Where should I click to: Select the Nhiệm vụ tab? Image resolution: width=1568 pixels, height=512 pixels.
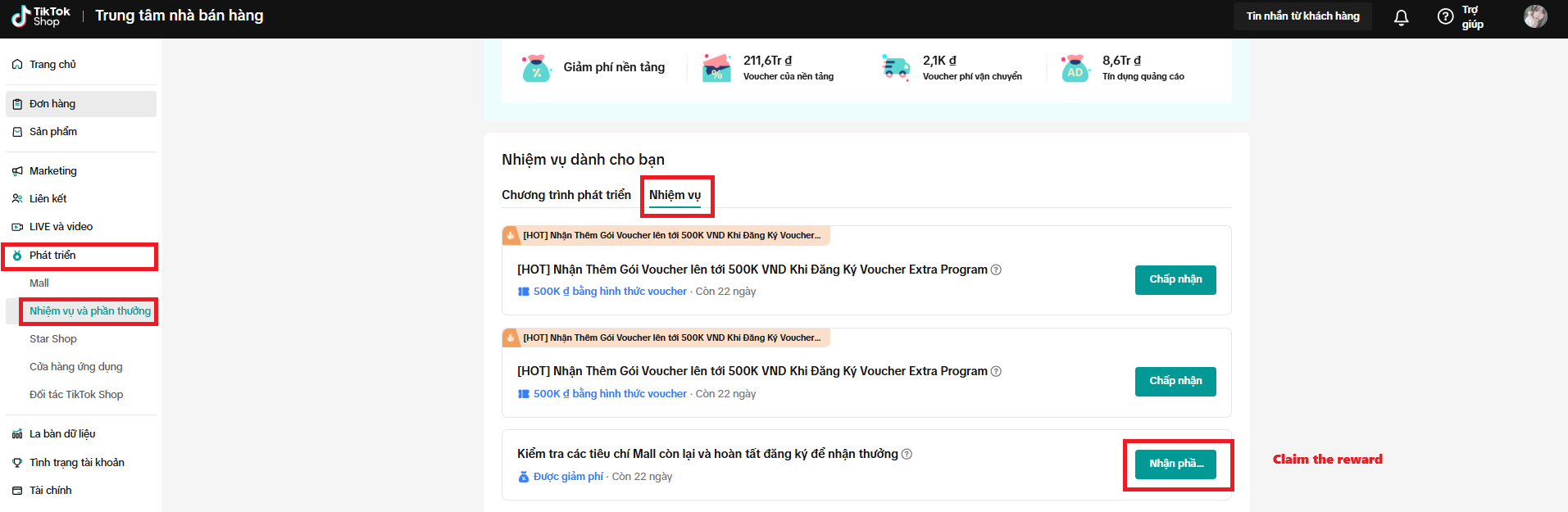click(675, 195)
